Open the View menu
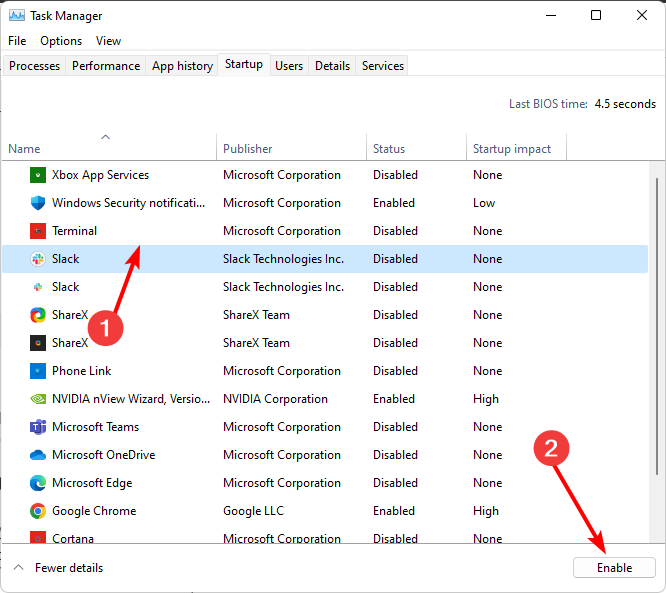Screen dimensions: 666x593 [x=108, y=41]
